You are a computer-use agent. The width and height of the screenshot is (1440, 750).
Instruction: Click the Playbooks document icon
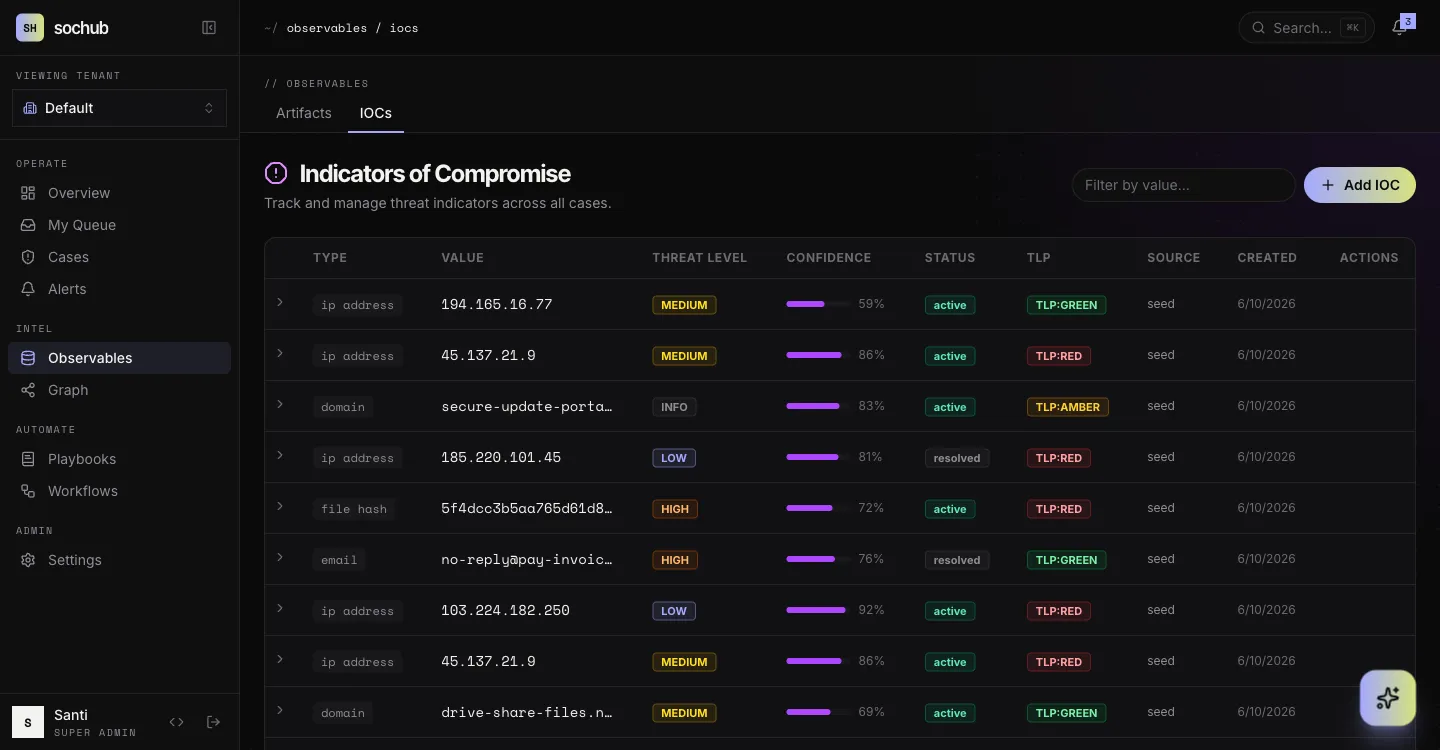(x=28, y=459)
